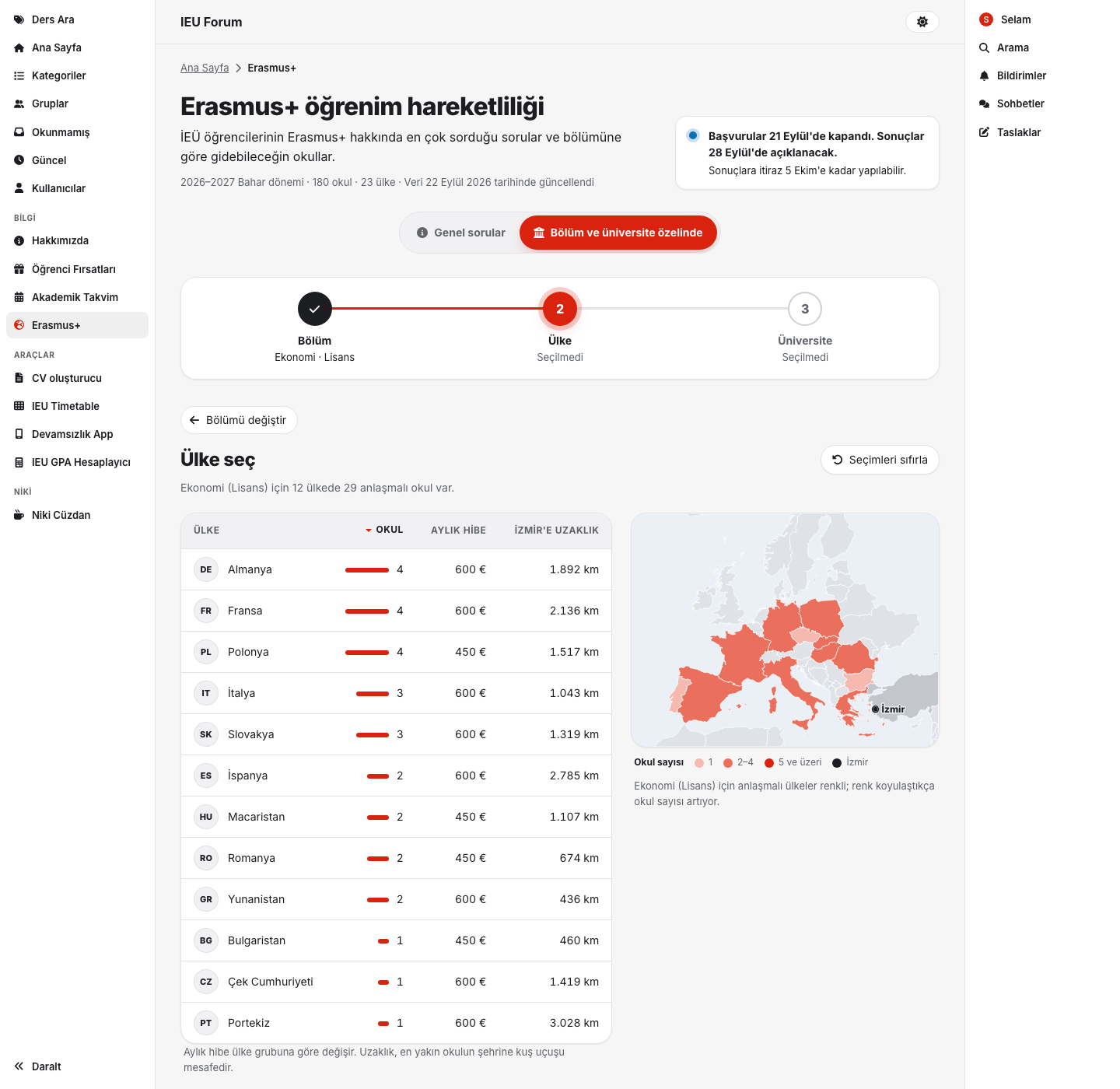Pick the Macaristan row
The width and height of the screenshot is (1120, 1089).
(x=396, y=817)
